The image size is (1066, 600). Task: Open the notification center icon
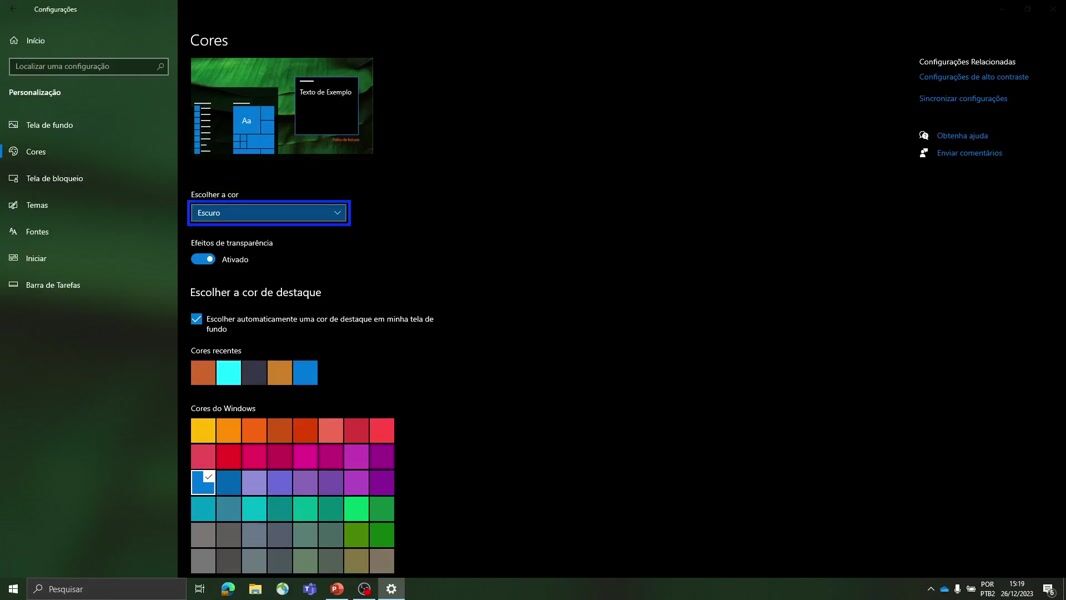[1048, 589]
